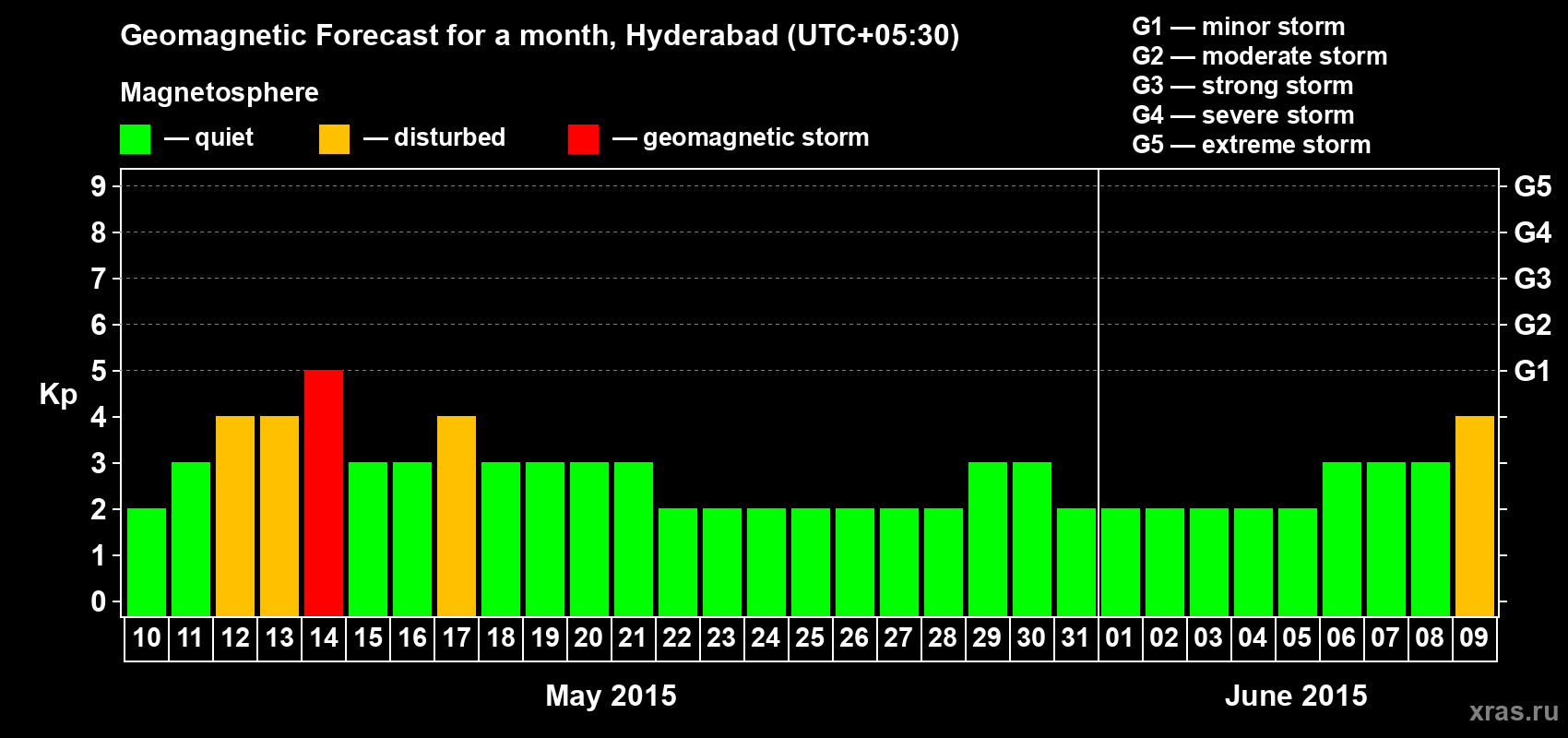
Task: Select the green bar for May 31
Action: 1076,562
